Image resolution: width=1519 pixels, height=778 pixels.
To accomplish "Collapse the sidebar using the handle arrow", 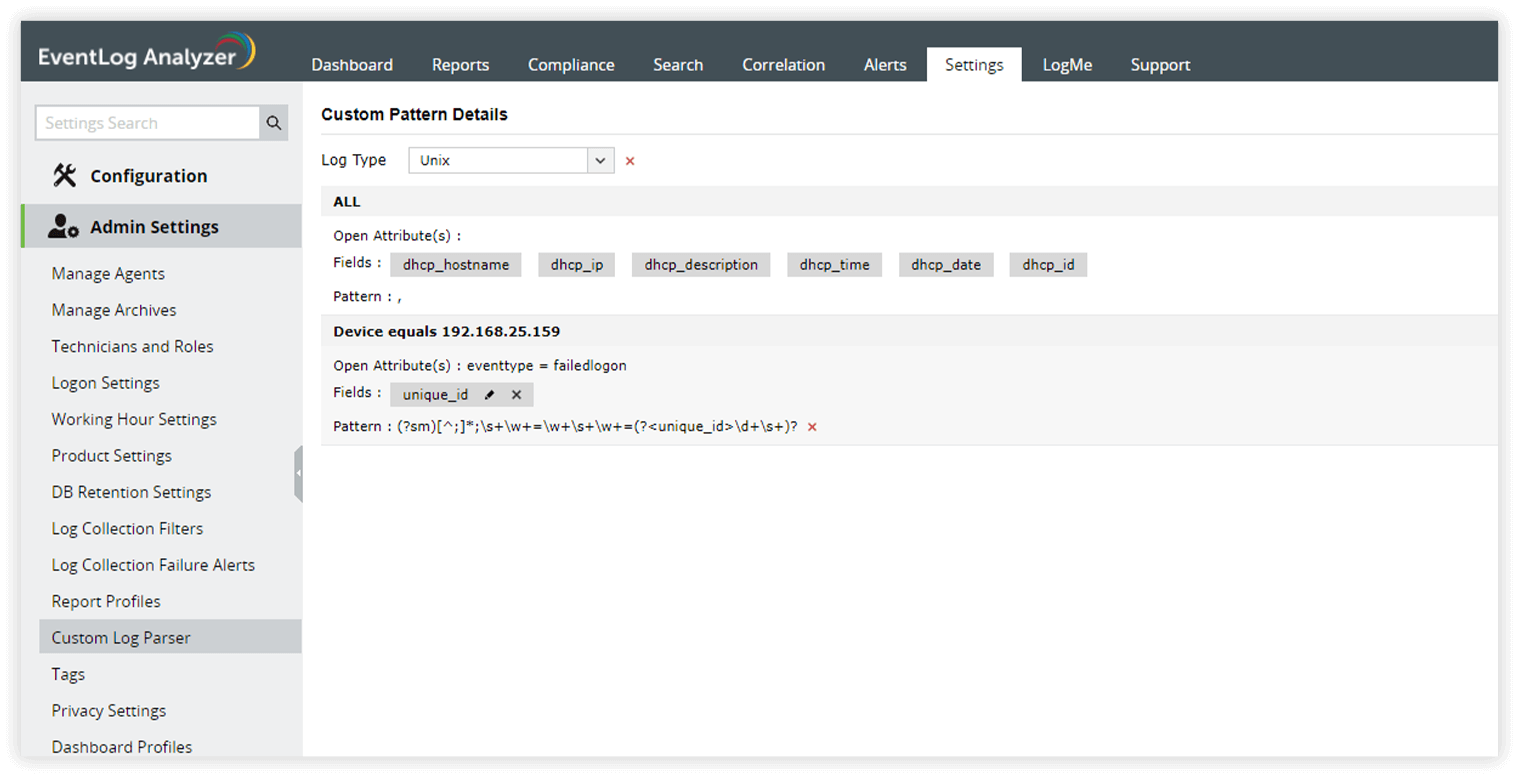I will [x=298, y=474].
